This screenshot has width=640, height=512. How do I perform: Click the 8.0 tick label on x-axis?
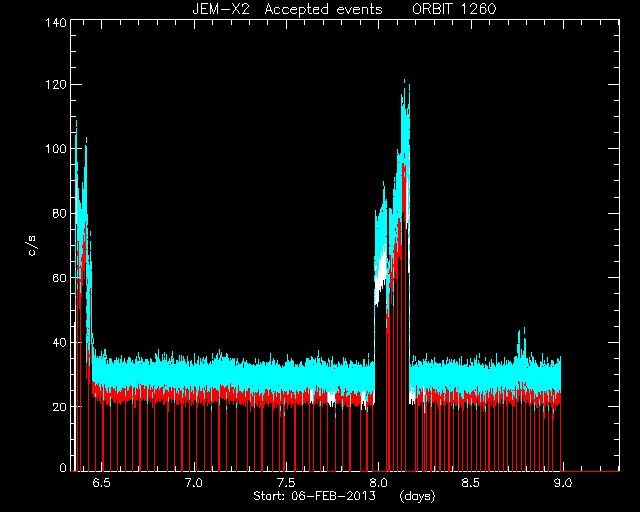[x=378, y=483]
